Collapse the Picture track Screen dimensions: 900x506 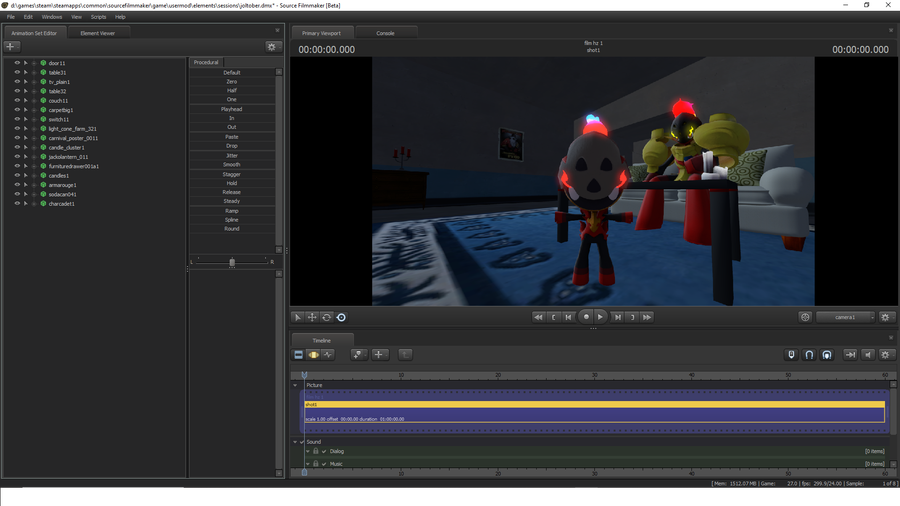296,386
